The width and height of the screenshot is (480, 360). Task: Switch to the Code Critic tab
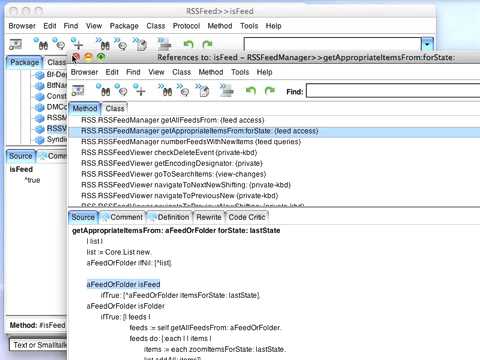coord(247,217)
